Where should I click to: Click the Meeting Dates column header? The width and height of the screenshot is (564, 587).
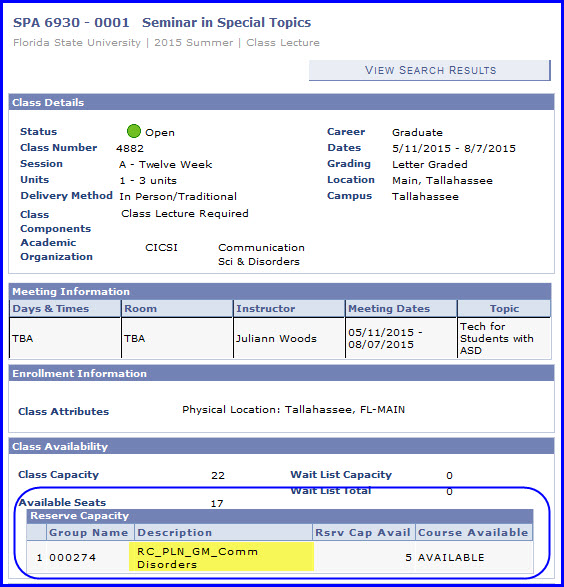(401, 308)
